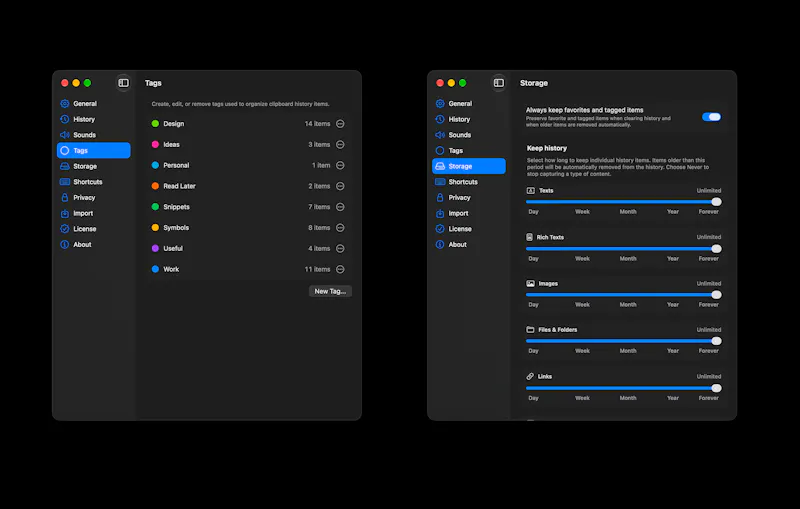Remove the Useful tag with its minus icon
This screenshot has width=800, height=509.
[340, 248]
